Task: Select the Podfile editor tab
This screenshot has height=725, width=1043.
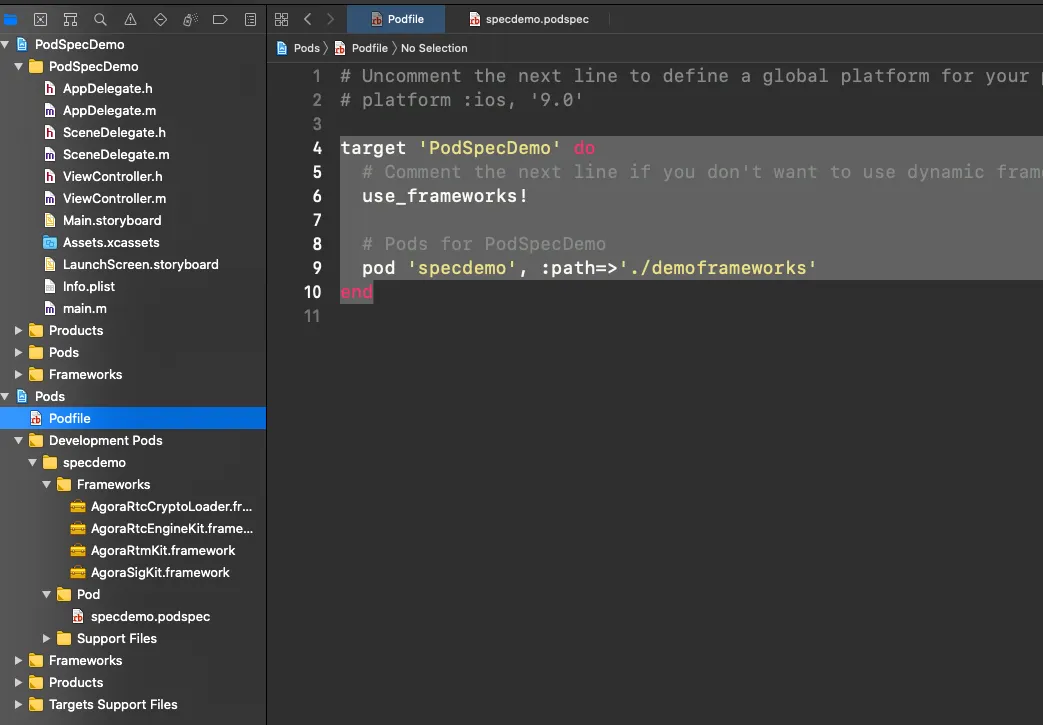Action: (395, 19)
